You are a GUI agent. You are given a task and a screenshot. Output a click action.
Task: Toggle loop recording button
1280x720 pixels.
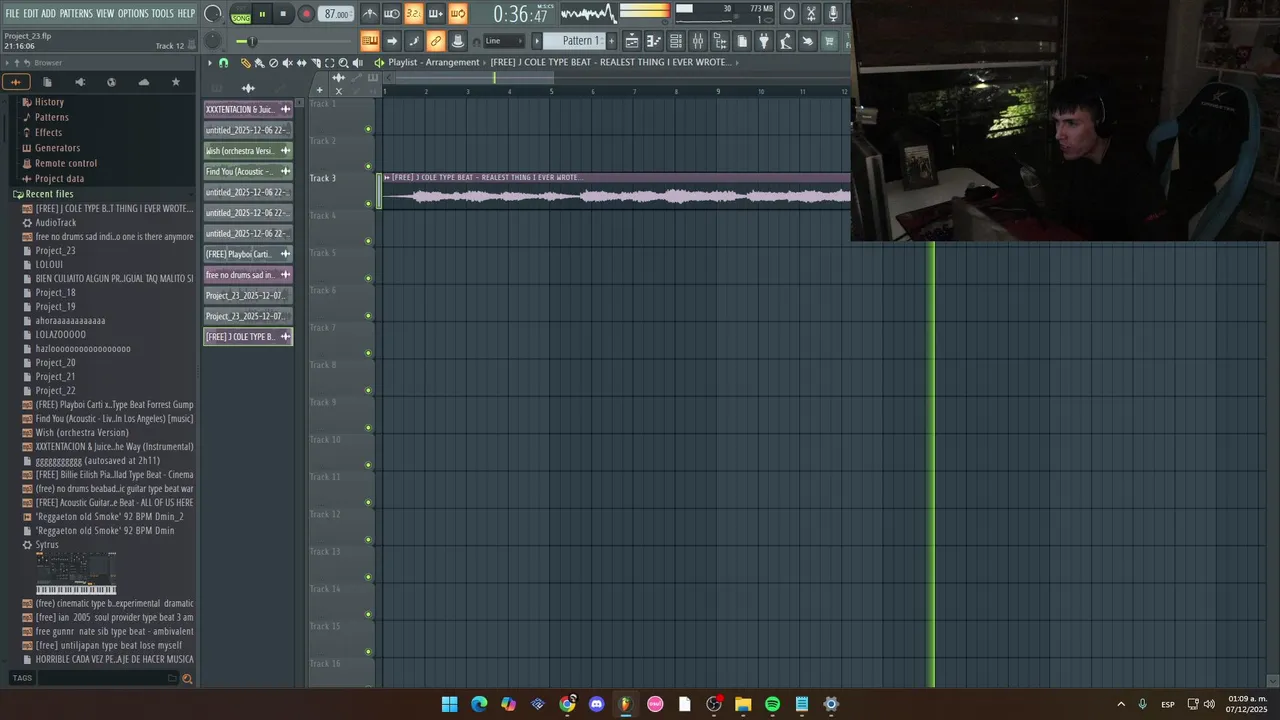tap(457, 14)
